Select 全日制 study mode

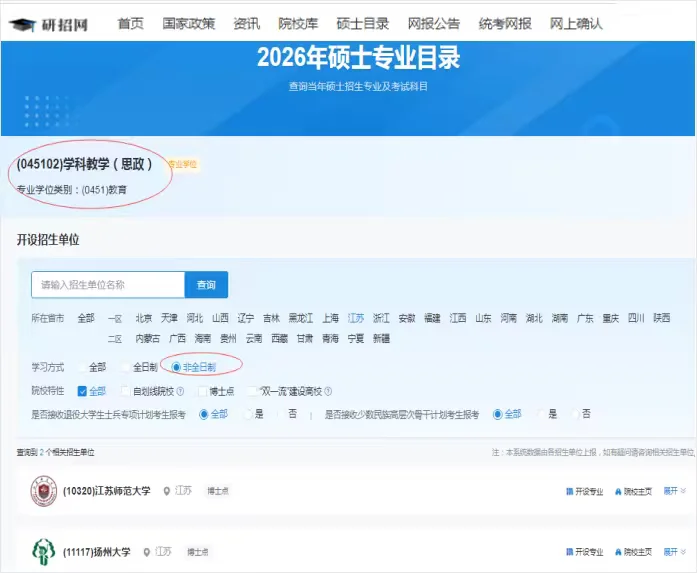126,367
